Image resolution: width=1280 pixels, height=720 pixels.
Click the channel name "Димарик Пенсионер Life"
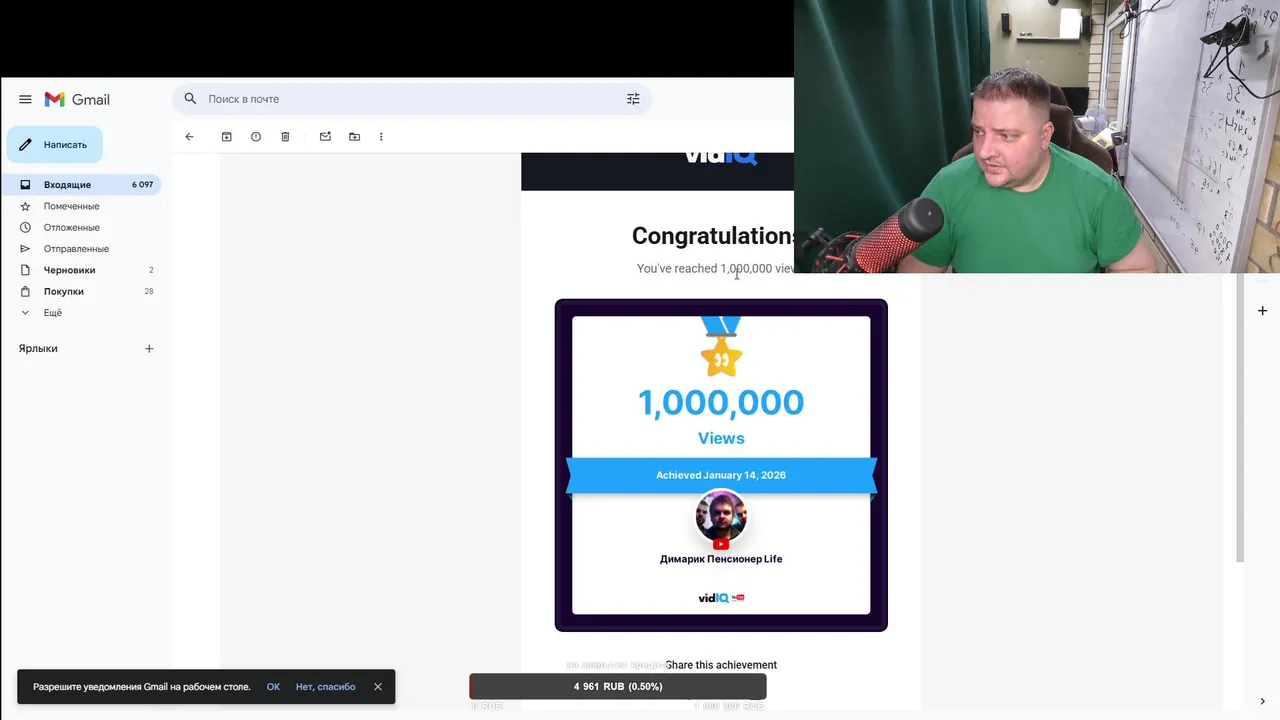coord(721,559)
